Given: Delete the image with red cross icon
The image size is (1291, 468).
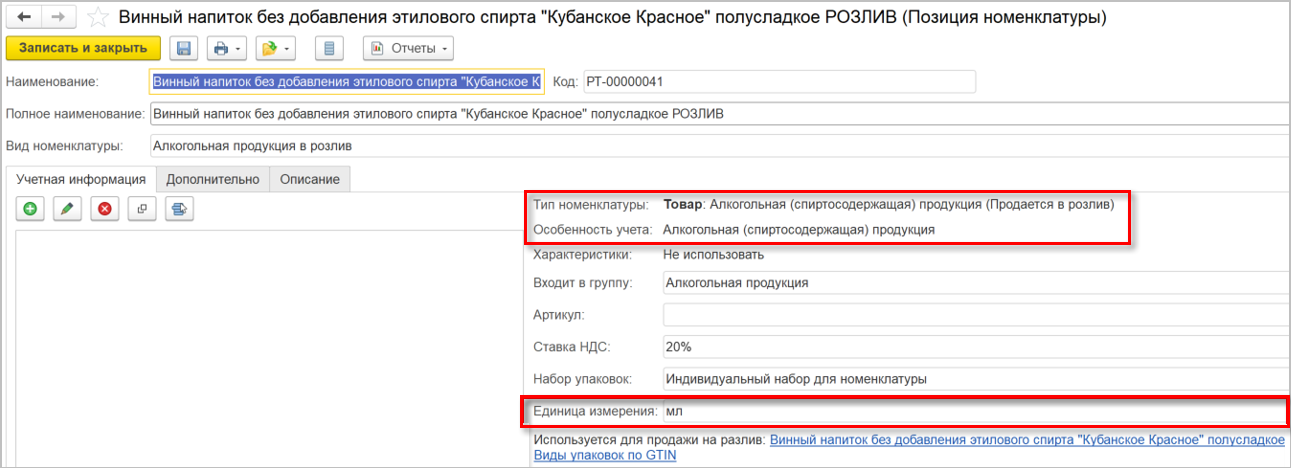Looking at the screenshot, I should point(104,209).
